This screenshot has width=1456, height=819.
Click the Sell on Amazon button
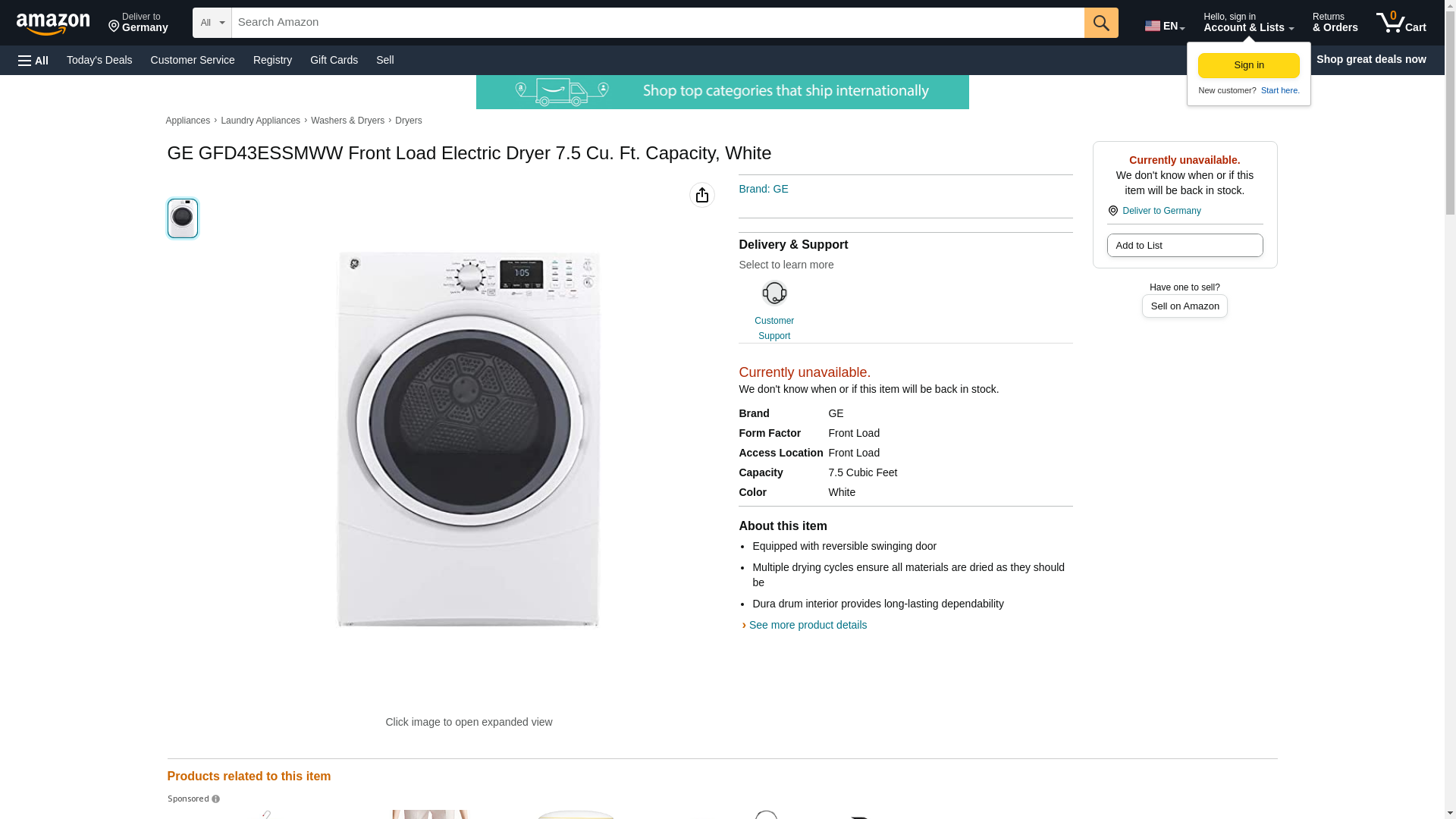(1185, 306)
